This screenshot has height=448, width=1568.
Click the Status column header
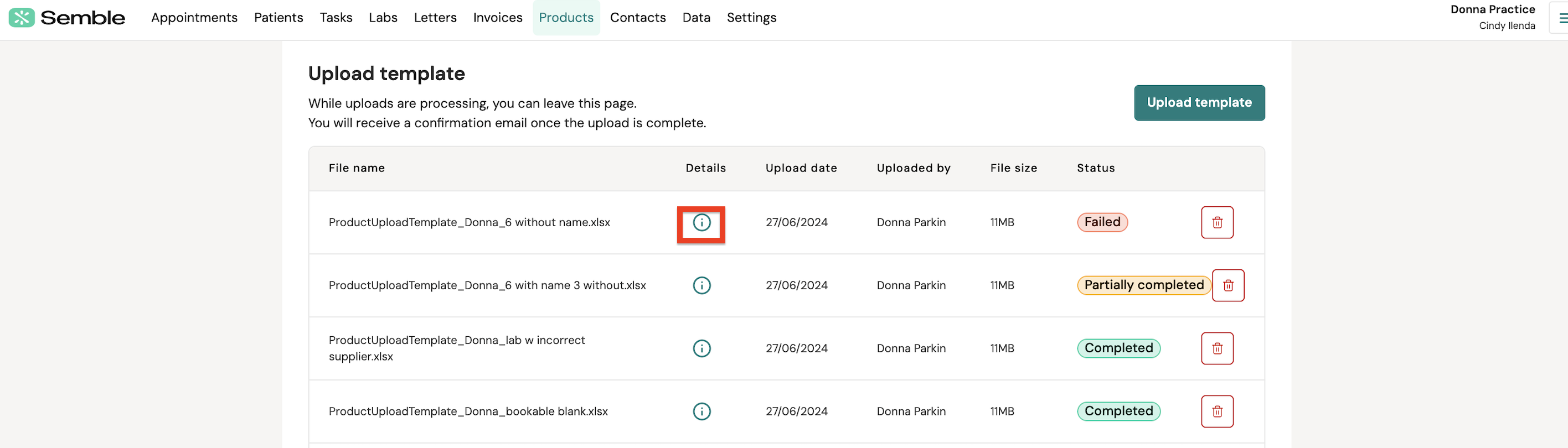(x=1095, y=168)
